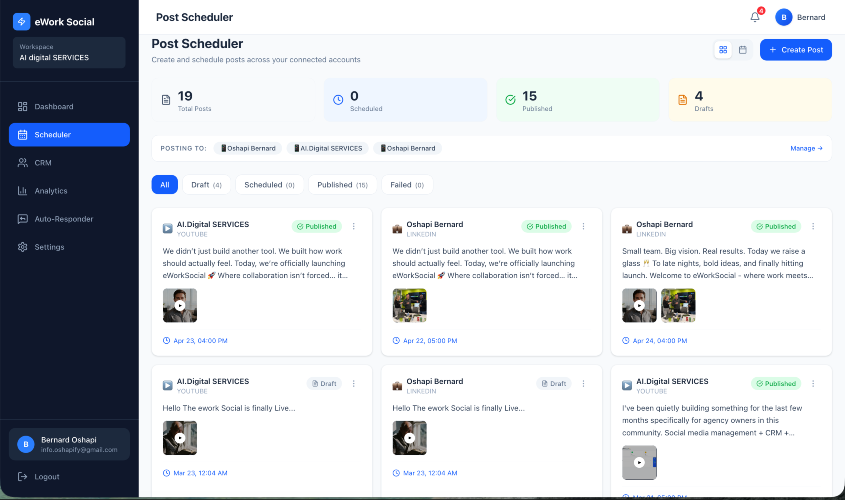
Task: Click clock icon beside Apr 23, 04:00 PM
Action: 167,341
